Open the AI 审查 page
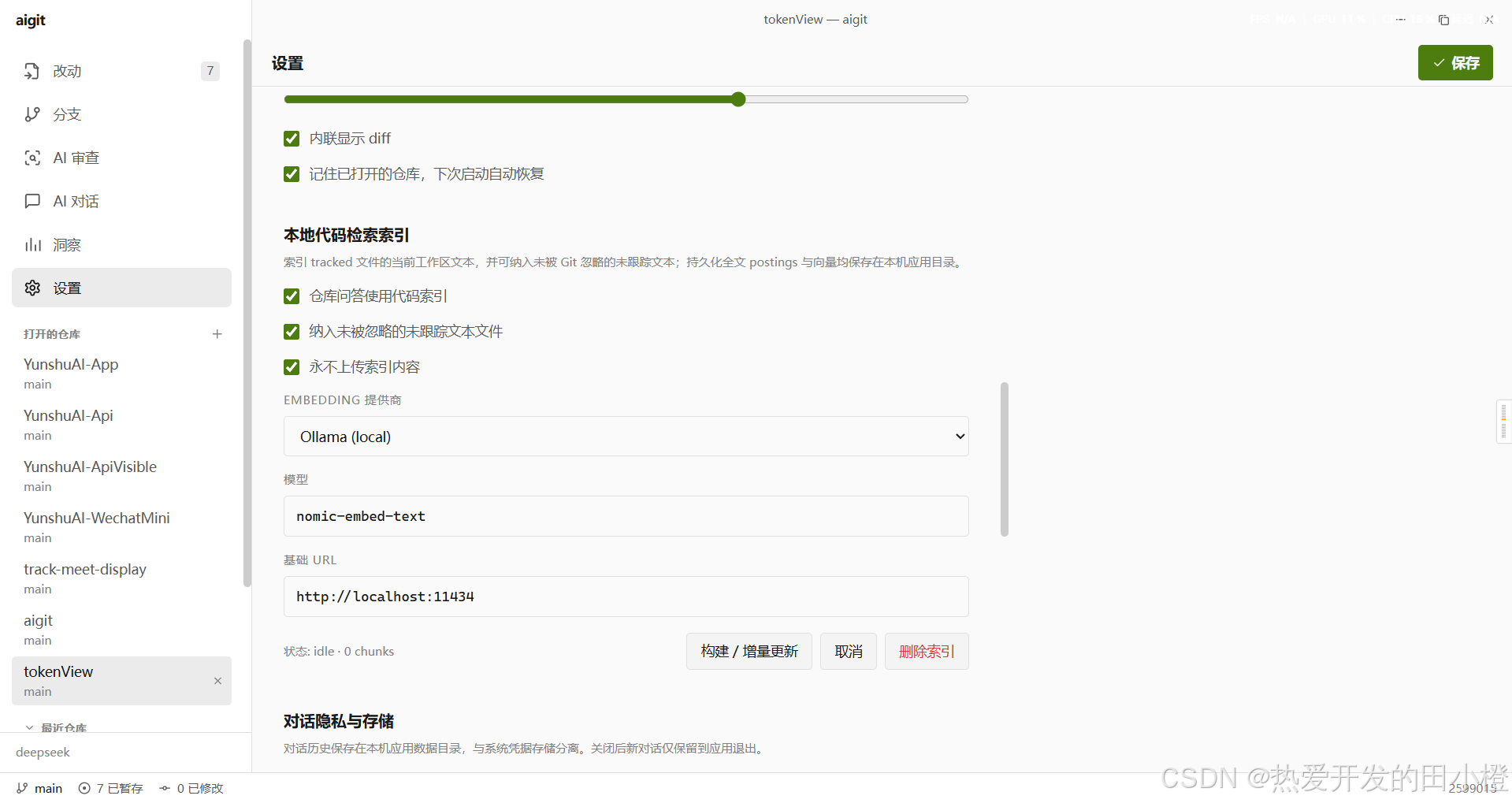This screenshot has height=803, width=1512. 121,158
